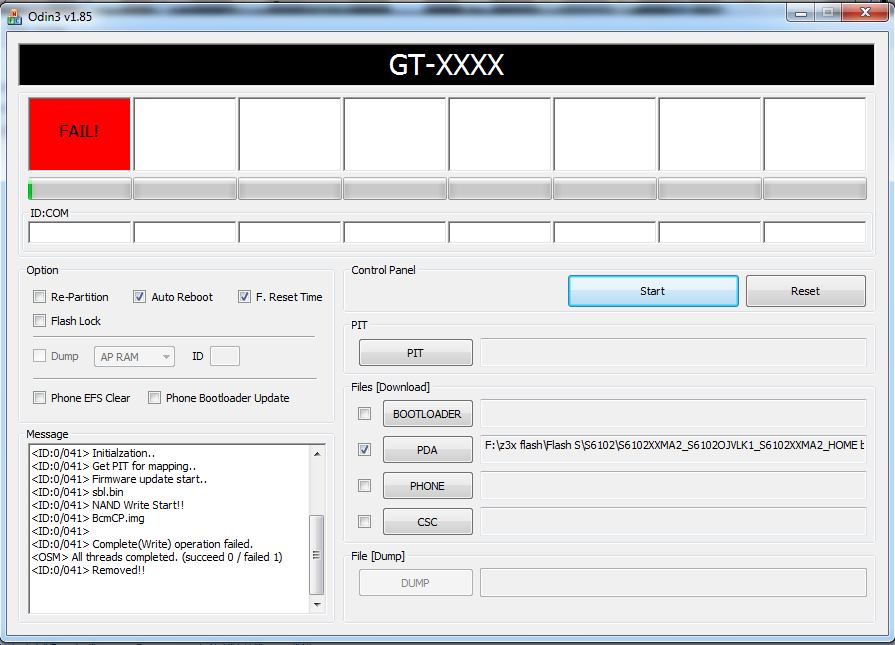Click the first ID:COM port field
Viewport: 895px width, 645px height.
coord(79,232)
